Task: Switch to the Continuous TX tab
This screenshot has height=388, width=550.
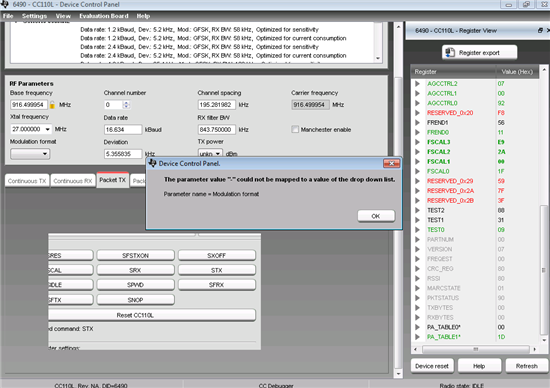Action: [x=27, y=181]
